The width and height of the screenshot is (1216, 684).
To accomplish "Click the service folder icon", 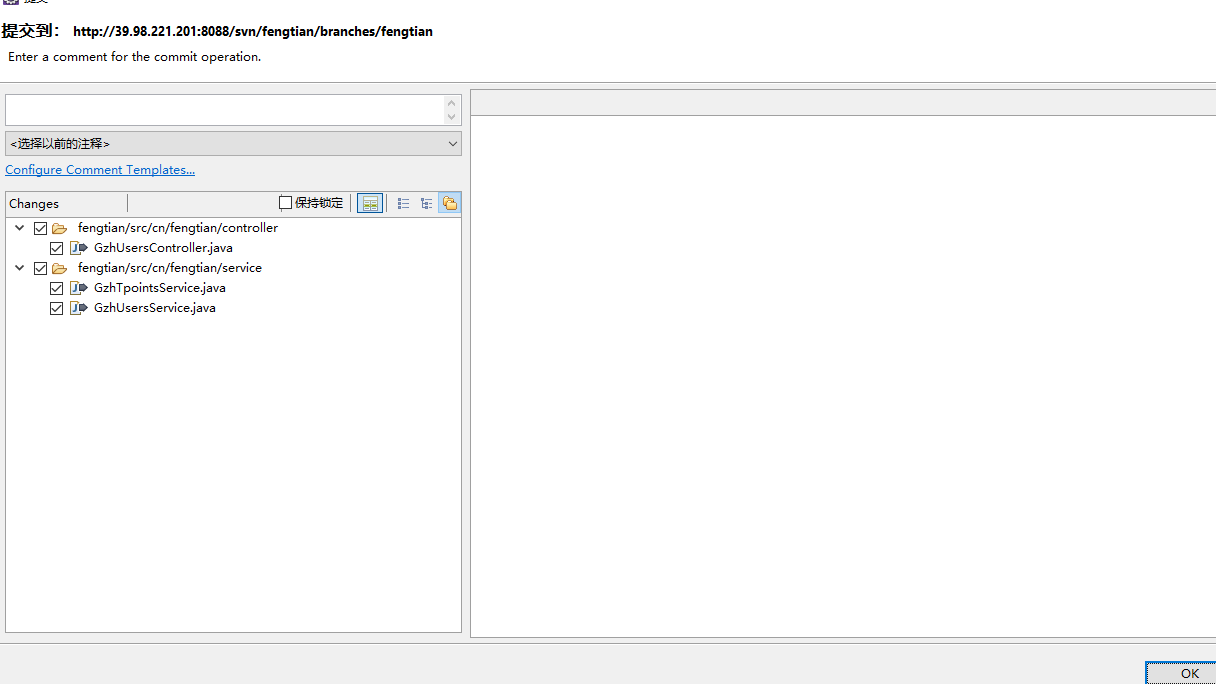I will coord(60,268).
